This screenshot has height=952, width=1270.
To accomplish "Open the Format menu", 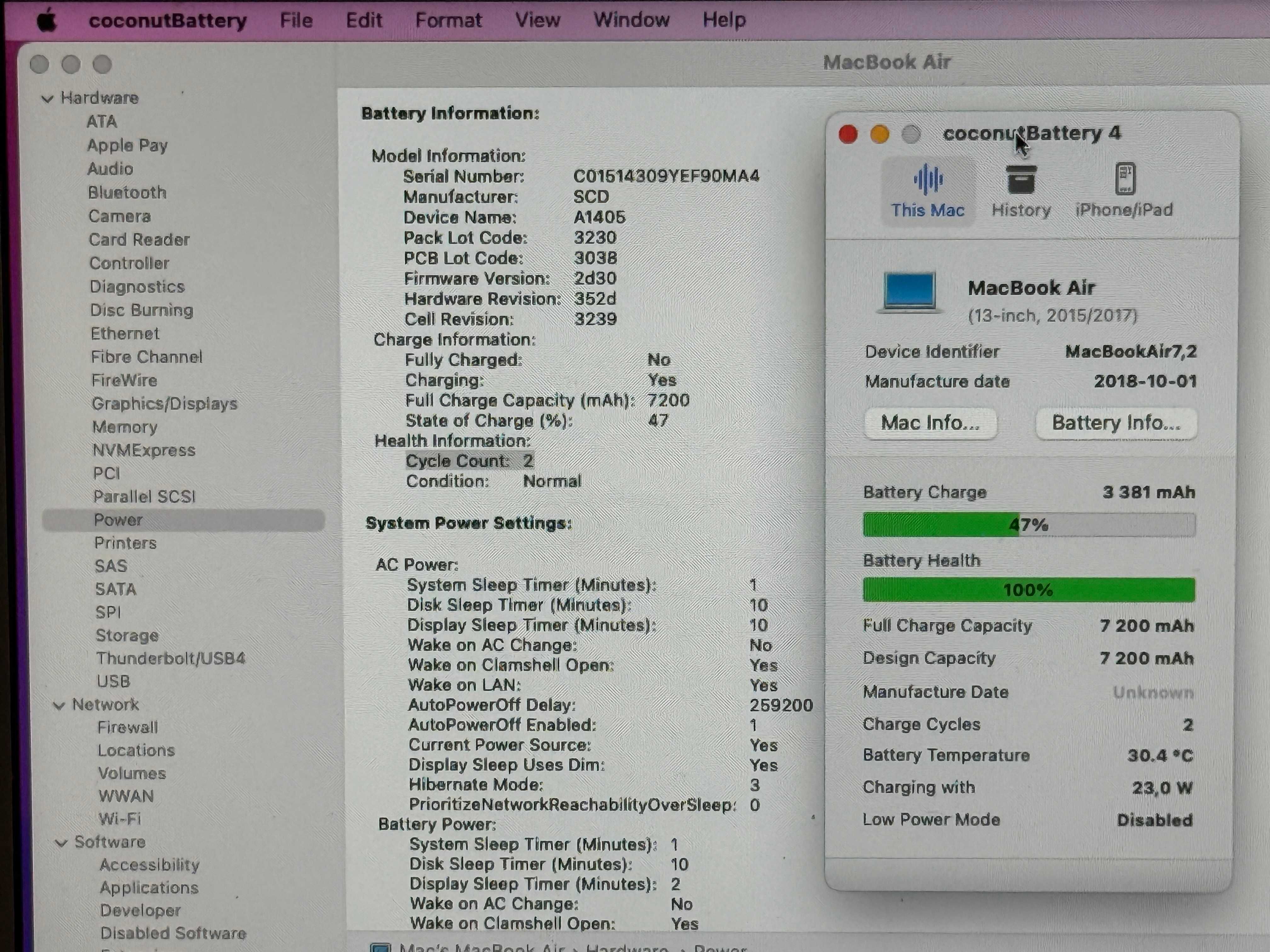I will tap(449, 21).
